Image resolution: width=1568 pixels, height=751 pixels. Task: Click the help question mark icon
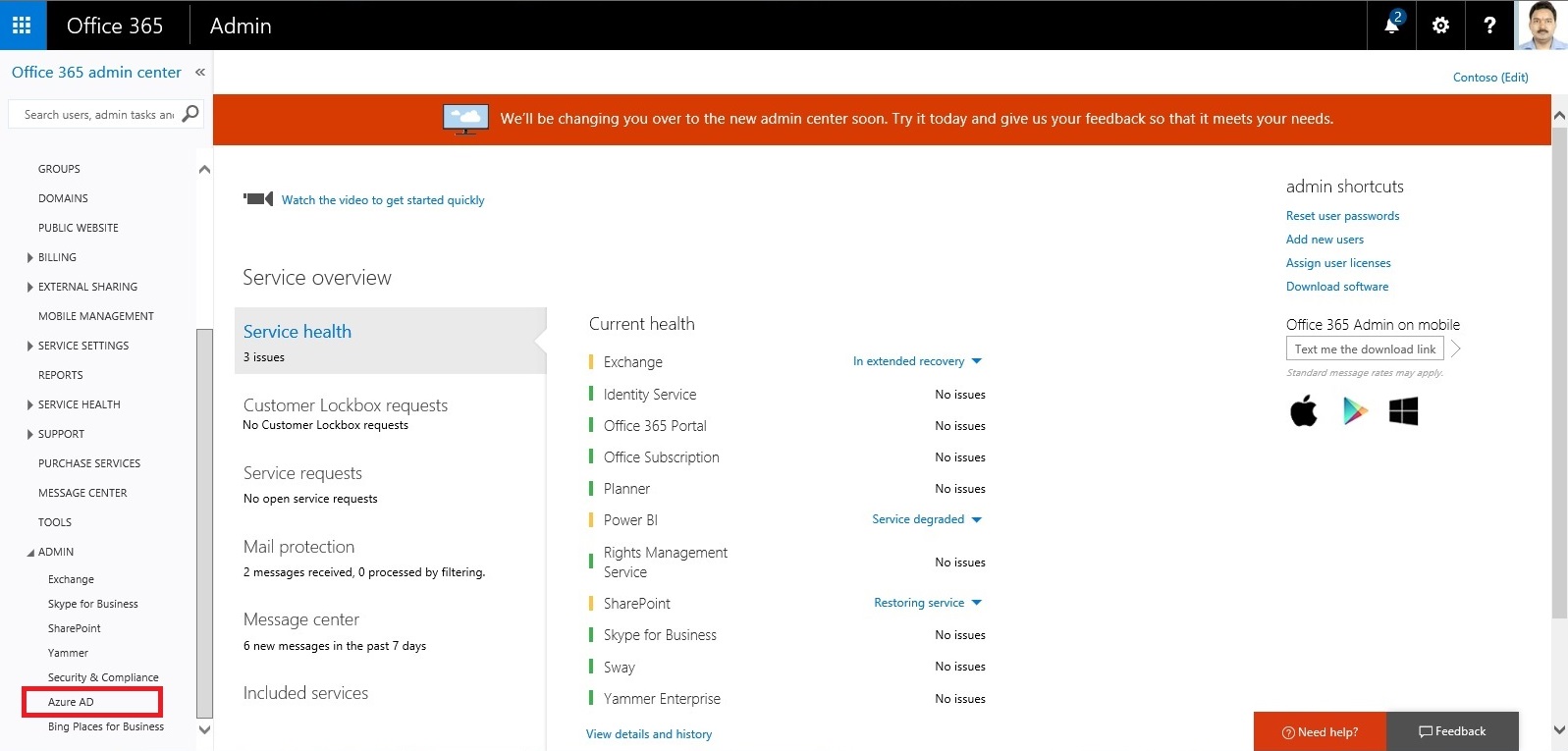click(x=1489, y=26)
